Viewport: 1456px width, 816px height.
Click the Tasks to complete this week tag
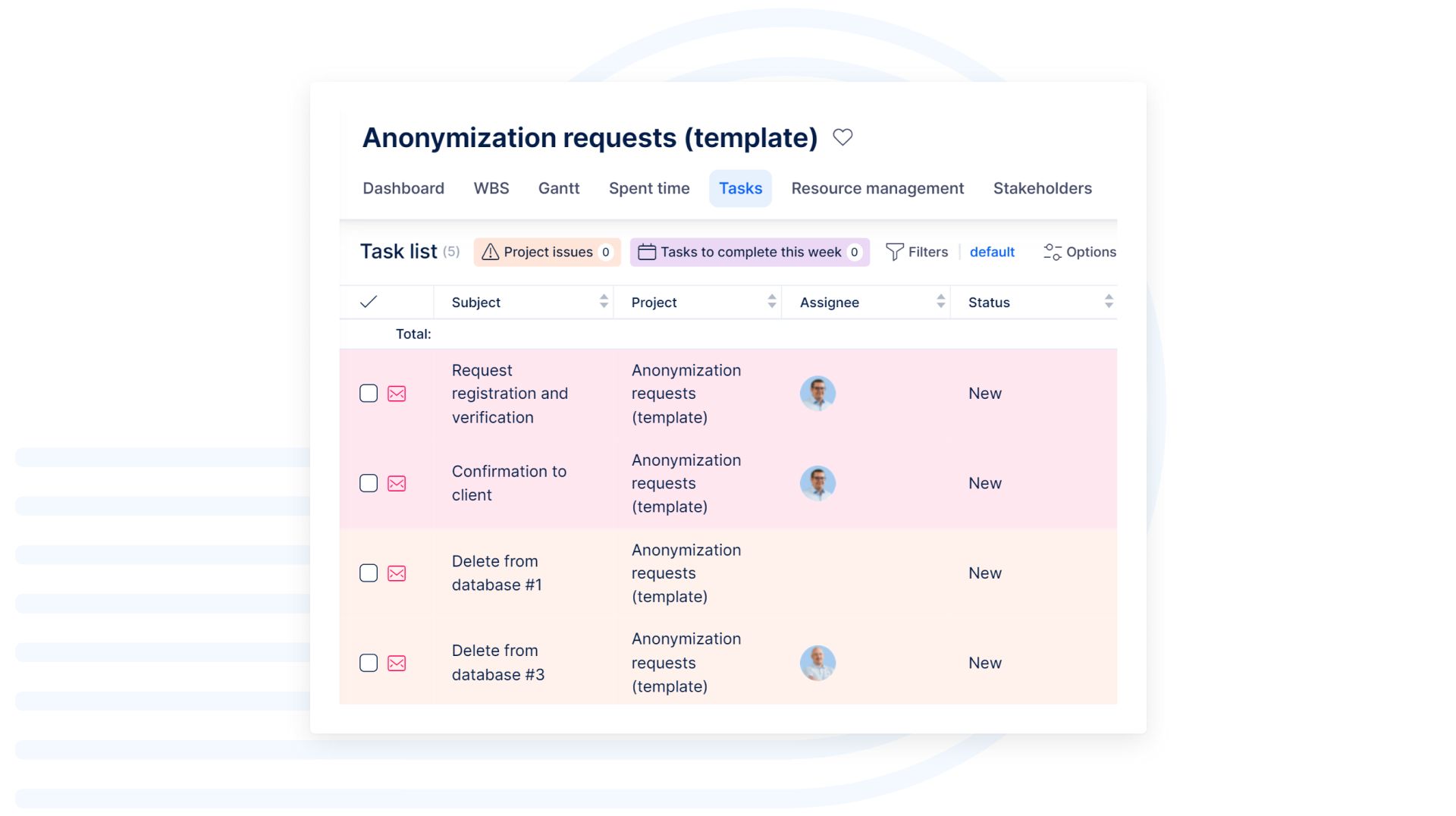coord(749,252)
